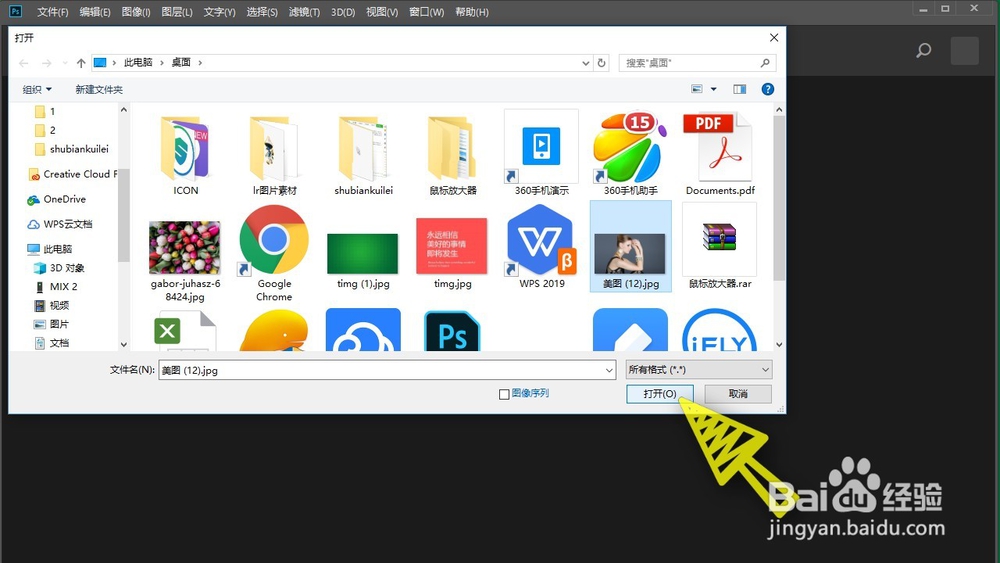Click 新建文件夹 button
This screenshot has height=563, width=1000.
(x=99, y=89)
